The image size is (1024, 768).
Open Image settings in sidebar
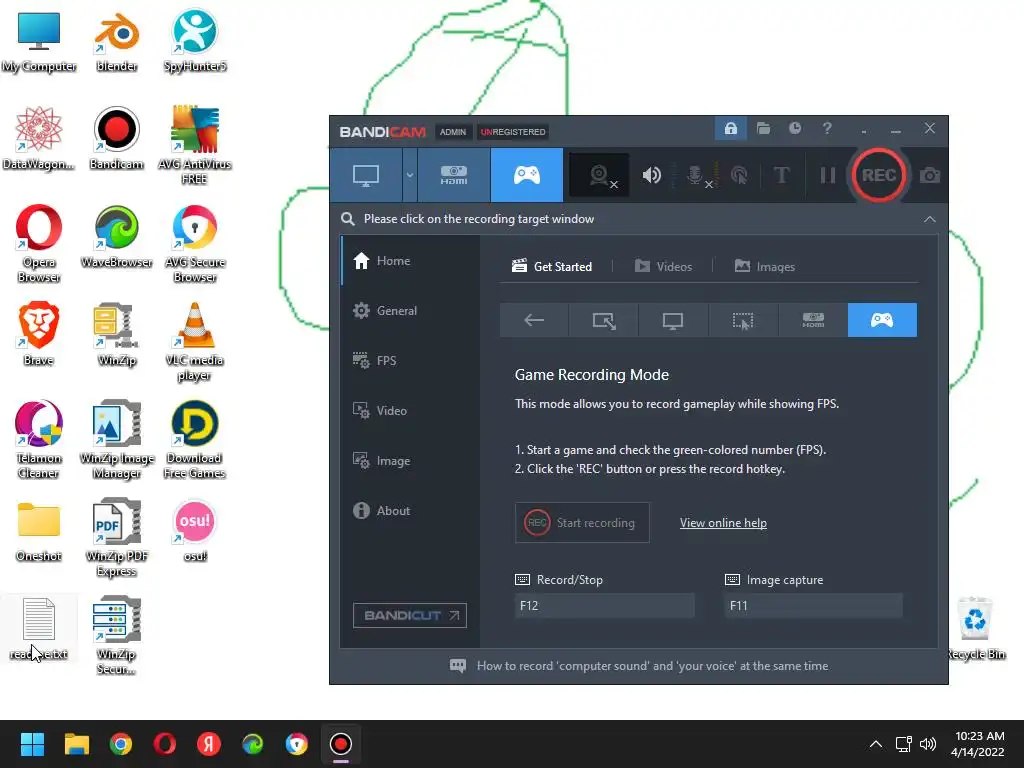click(411, 460)
